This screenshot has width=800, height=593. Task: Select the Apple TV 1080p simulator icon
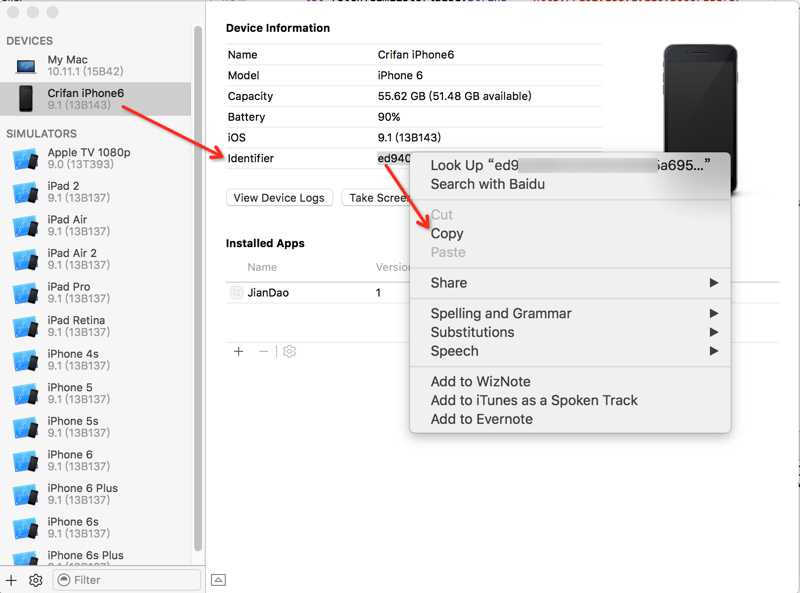coord(26,159)
